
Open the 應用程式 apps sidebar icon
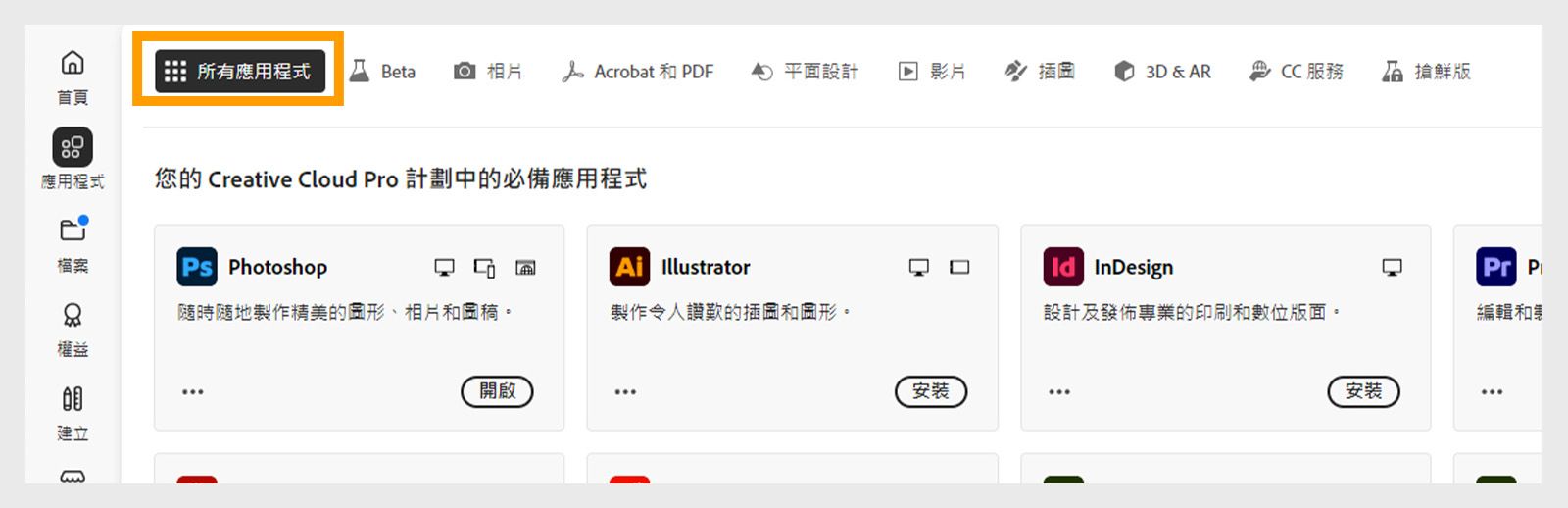(73, 147)
